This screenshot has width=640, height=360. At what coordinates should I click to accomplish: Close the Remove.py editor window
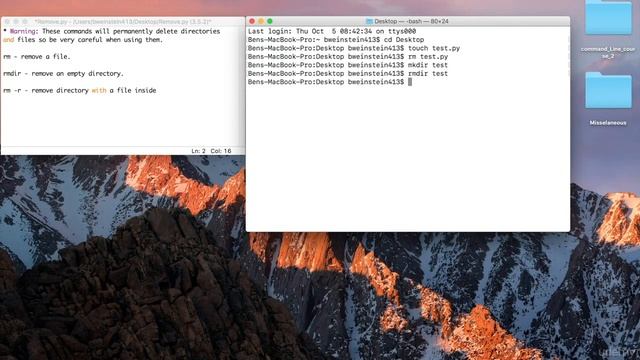pos(7,21)
